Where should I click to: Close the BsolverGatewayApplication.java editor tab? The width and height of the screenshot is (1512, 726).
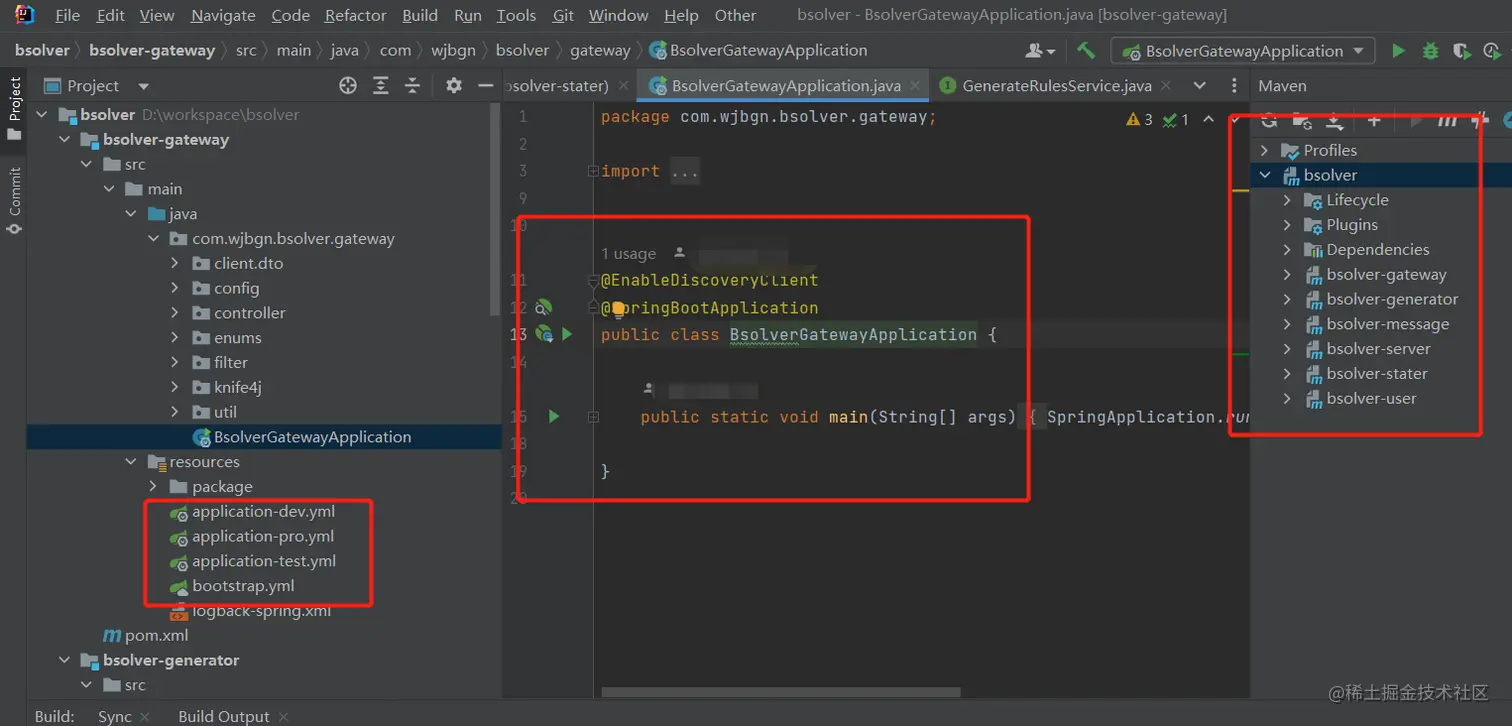(x=915, y=87)
